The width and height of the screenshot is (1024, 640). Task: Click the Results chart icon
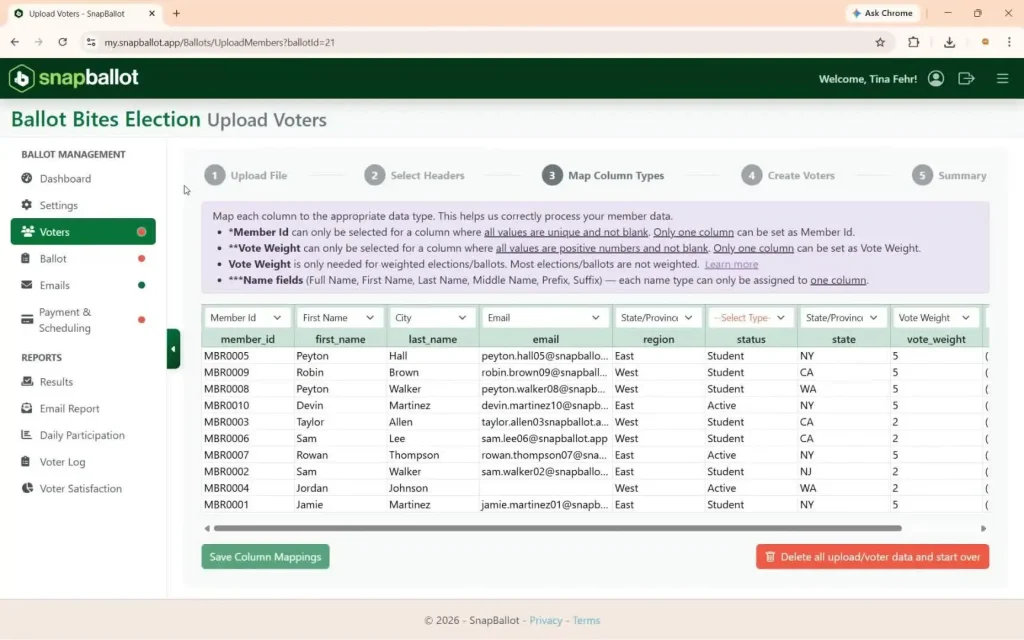tap(27, 381)
